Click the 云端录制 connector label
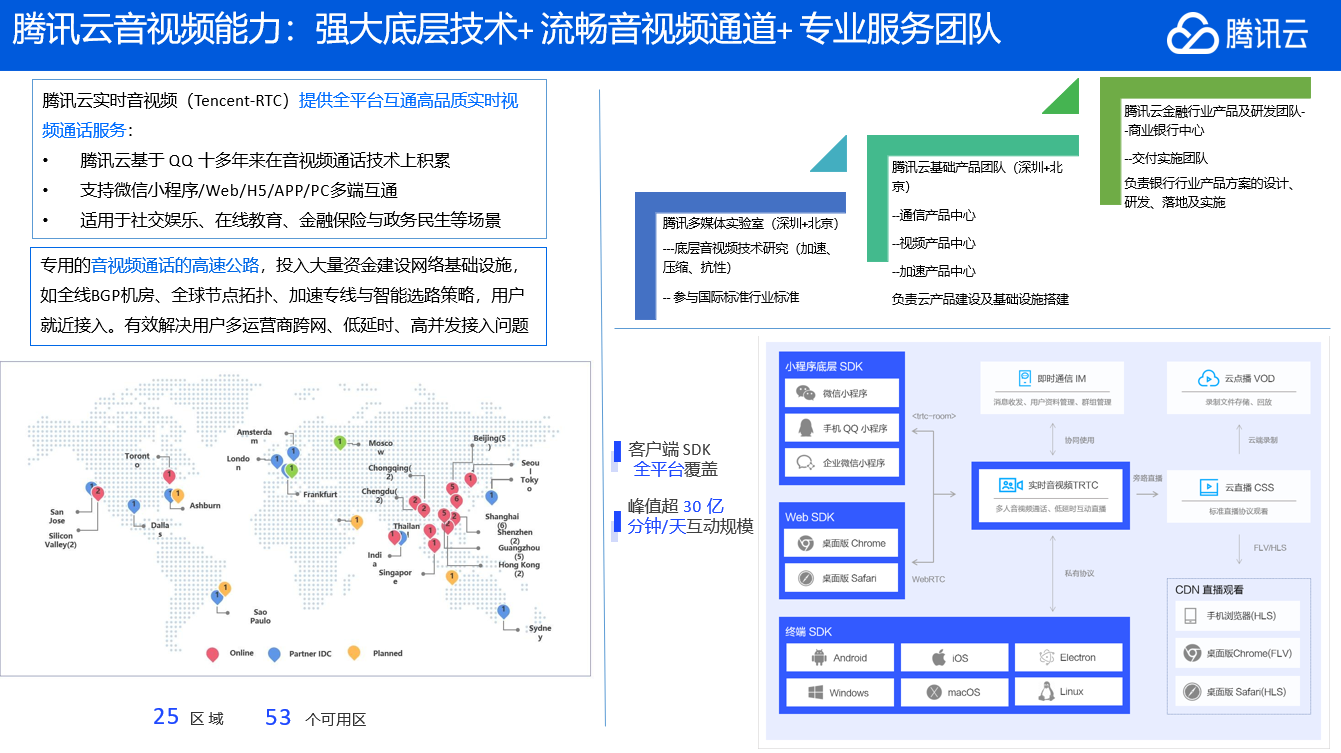 (x=1263, y=440)
